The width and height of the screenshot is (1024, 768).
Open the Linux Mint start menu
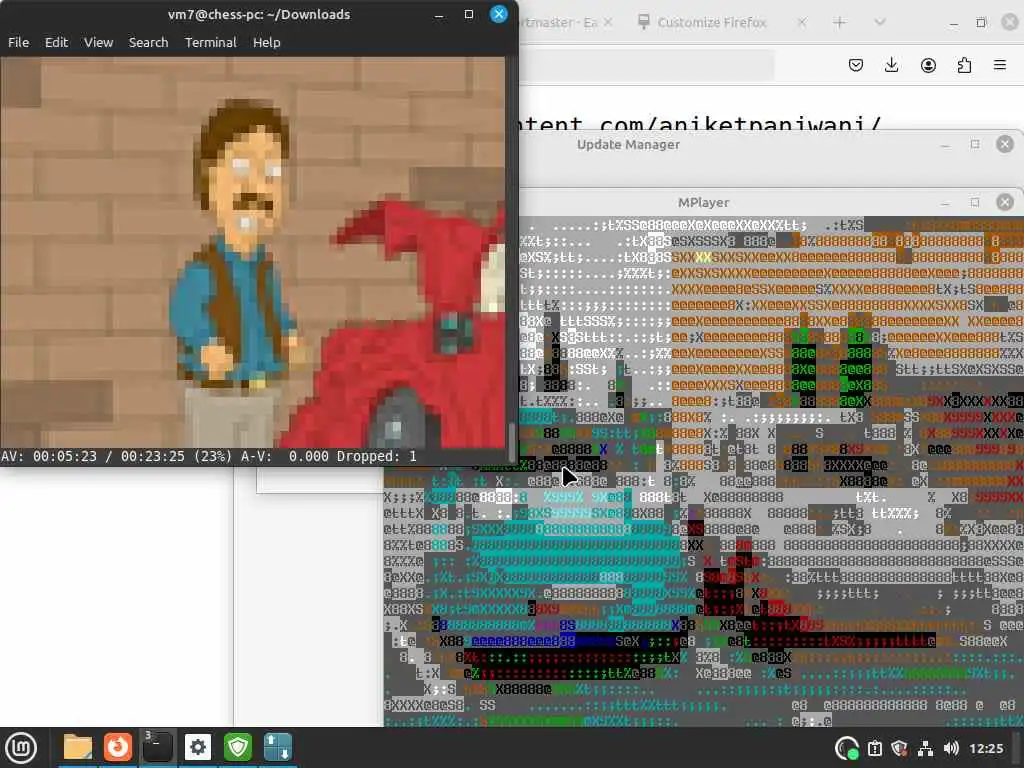(21, 747)
